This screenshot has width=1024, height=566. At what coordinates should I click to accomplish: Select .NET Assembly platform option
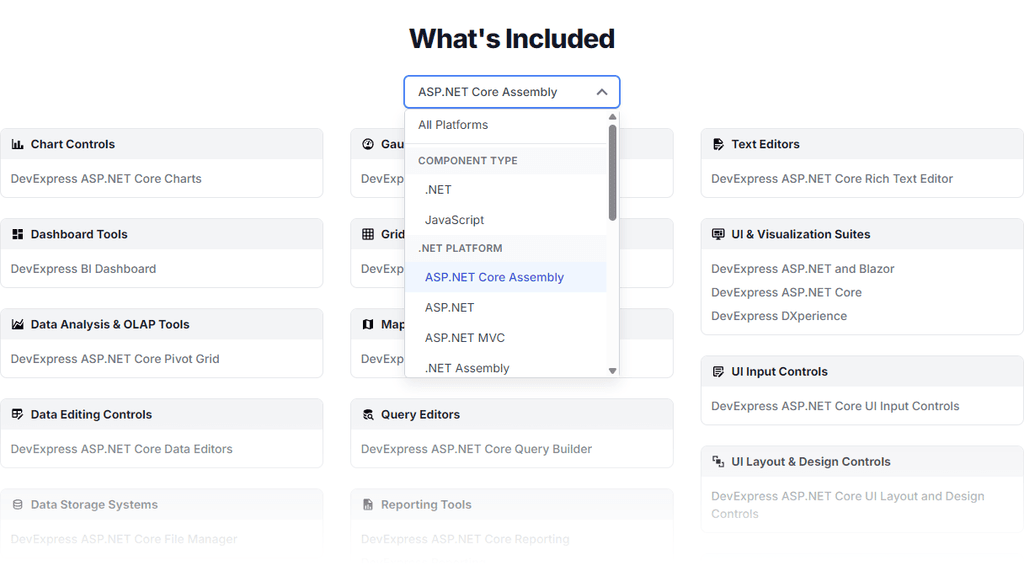(505, 368)
